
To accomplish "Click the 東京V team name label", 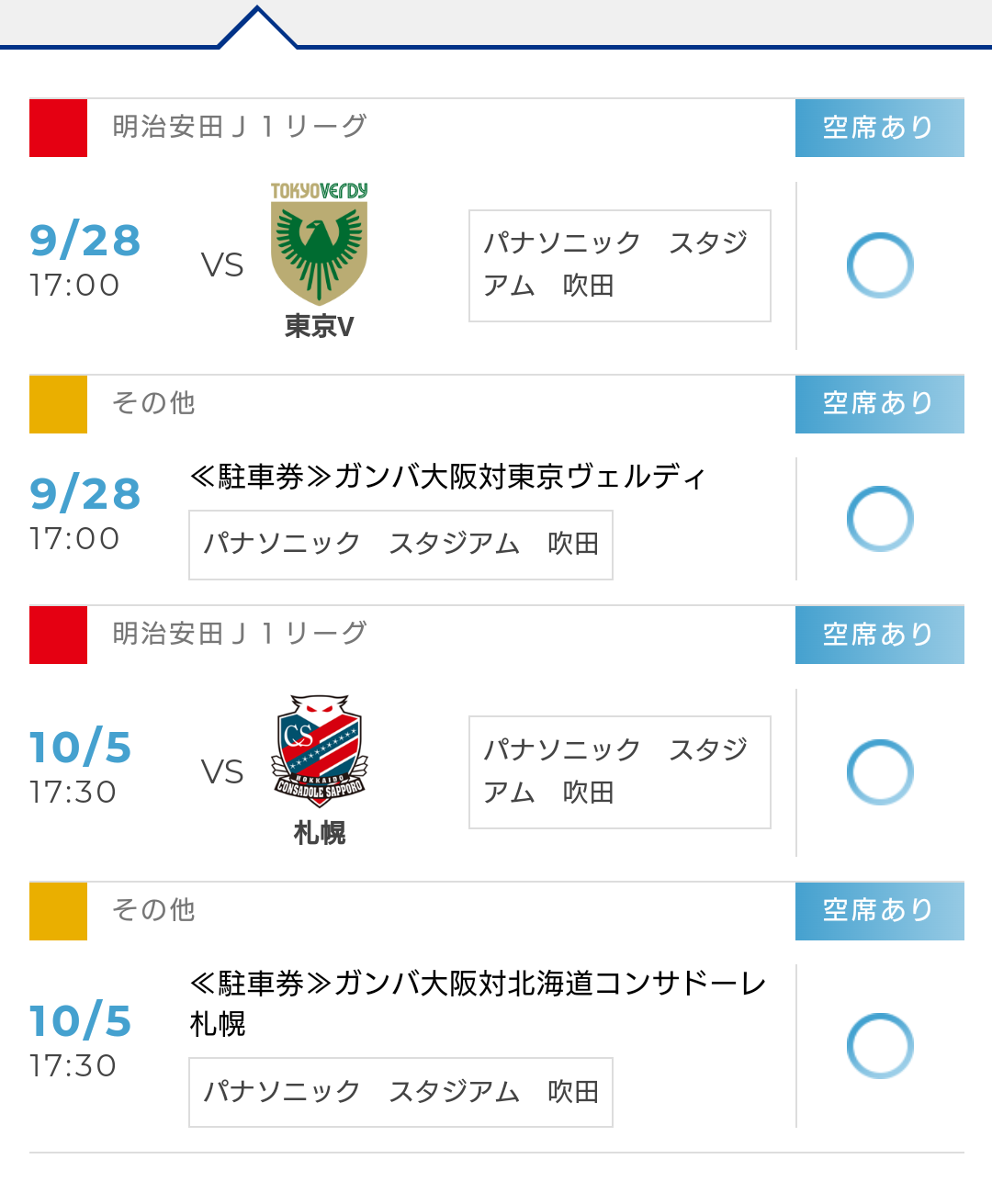I will tap(319, 326).
